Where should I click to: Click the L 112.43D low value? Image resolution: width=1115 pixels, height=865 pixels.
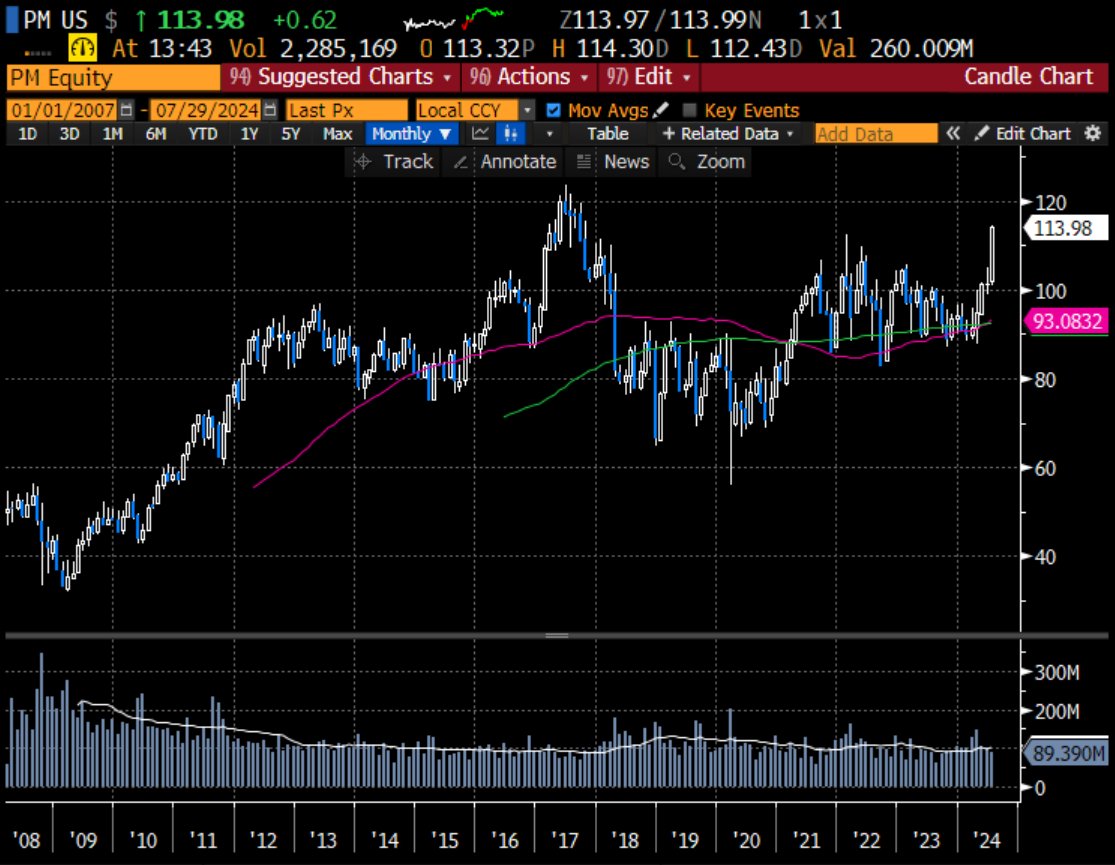point(745,48)
